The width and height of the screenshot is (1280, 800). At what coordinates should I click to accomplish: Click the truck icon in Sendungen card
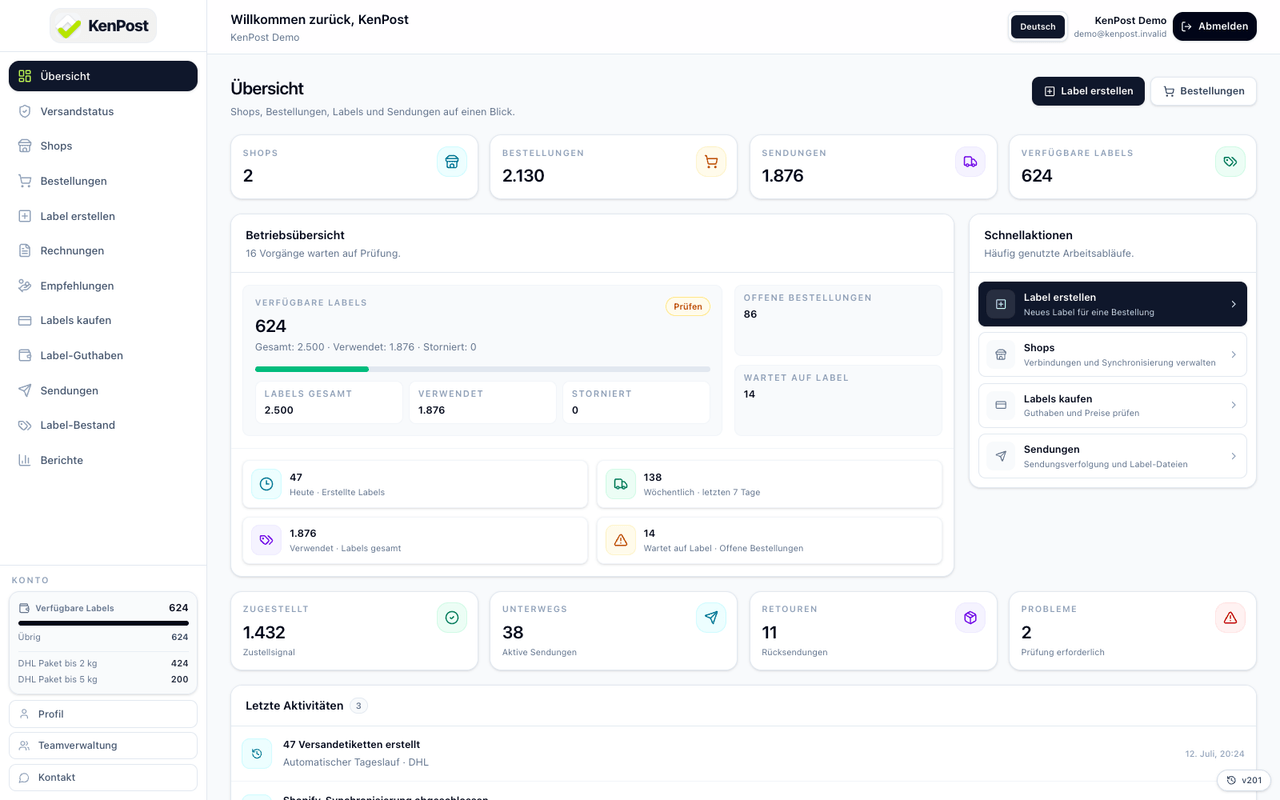(970, 162)
